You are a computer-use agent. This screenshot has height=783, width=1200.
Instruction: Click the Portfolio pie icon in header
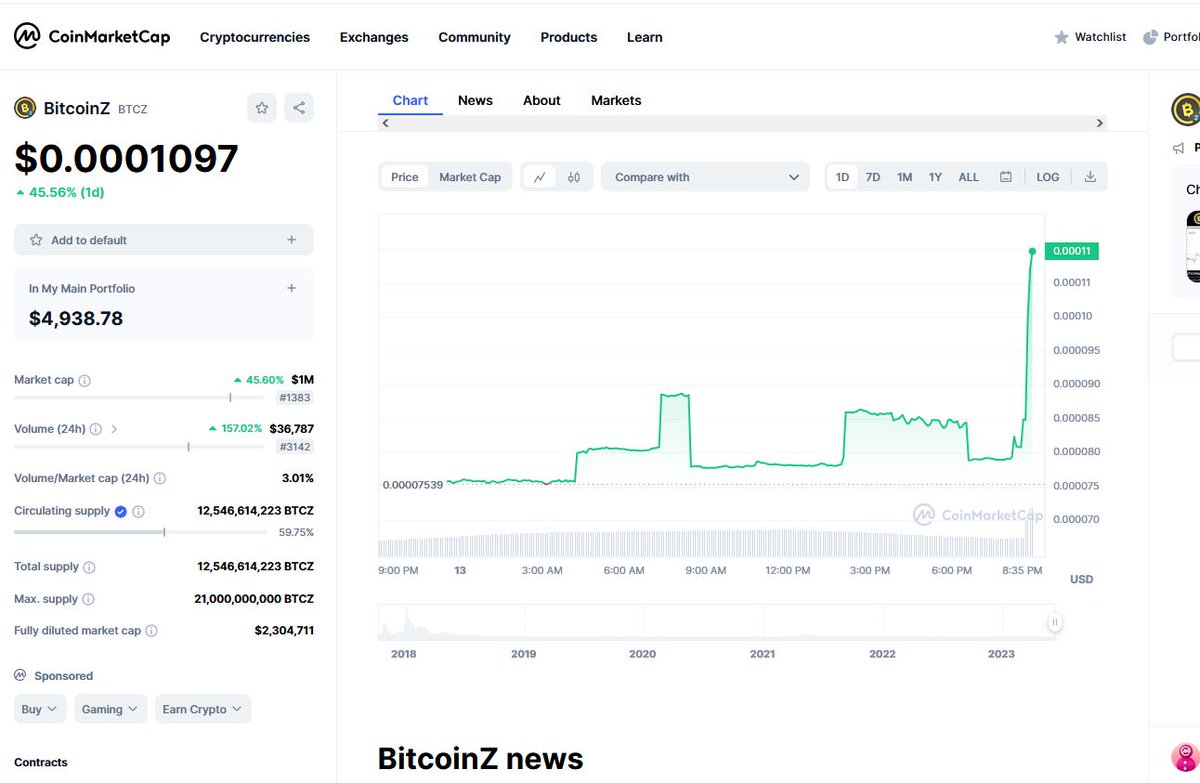1150,37
